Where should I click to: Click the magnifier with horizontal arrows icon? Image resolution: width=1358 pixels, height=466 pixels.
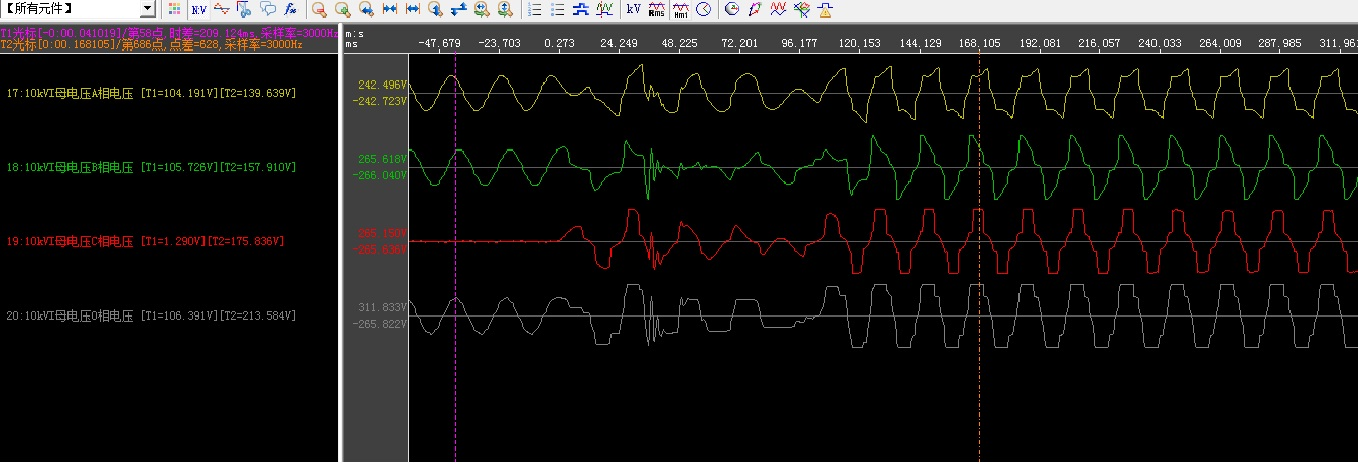click(481, 9)
